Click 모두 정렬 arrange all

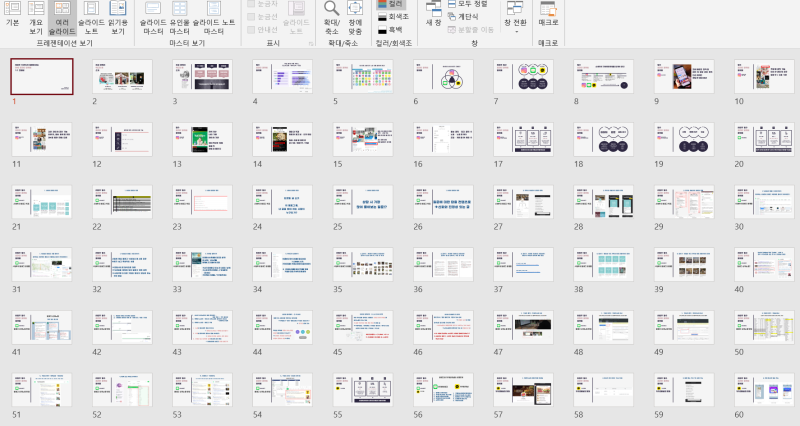click(x=467, y=4)
